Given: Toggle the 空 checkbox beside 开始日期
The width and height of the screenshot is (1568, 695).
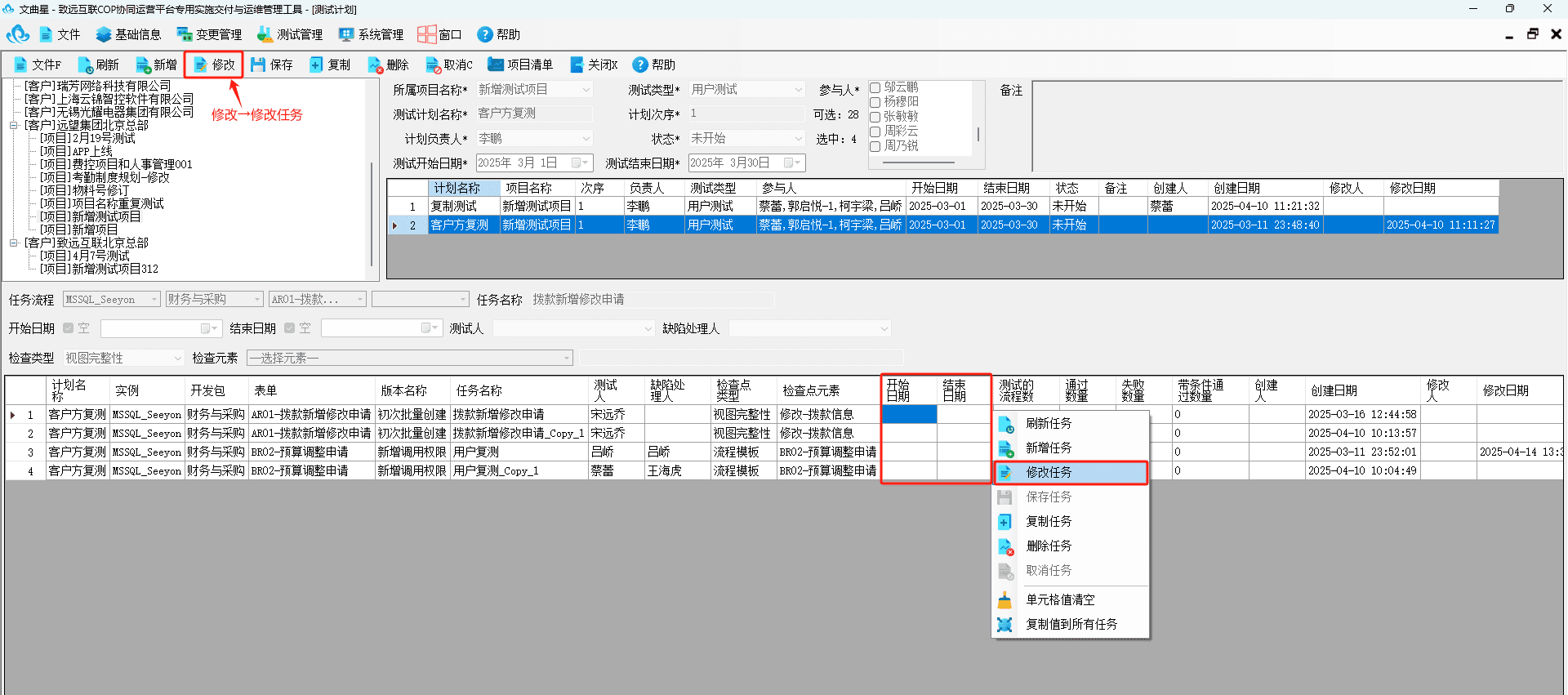Looking at the screenshot, I should [69, 328].
